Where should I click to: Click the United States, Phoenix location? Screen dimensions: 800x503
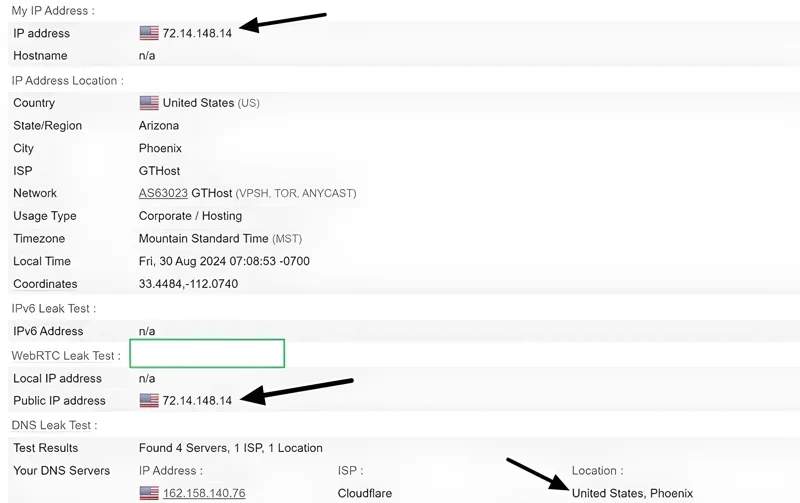[x=632, y=493]
